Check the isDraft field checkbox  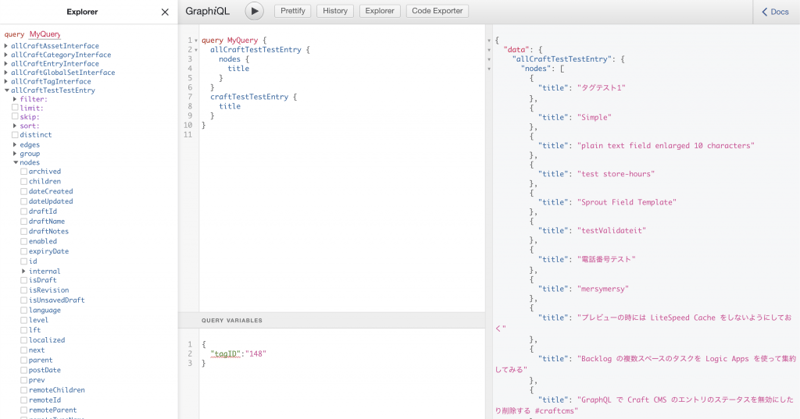(x=24, y=281)
